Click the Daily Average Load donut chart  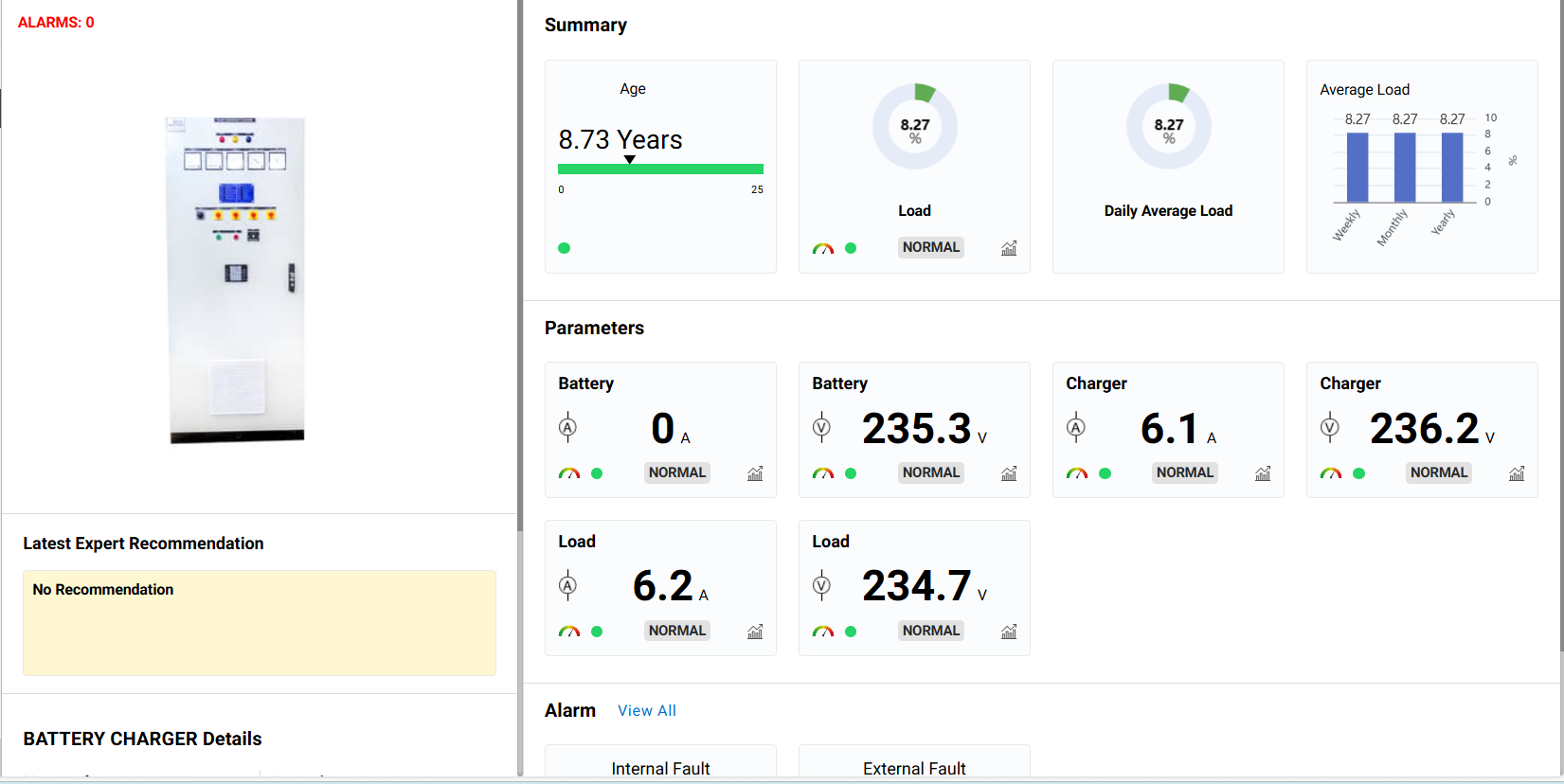(x=1168, y=126)
